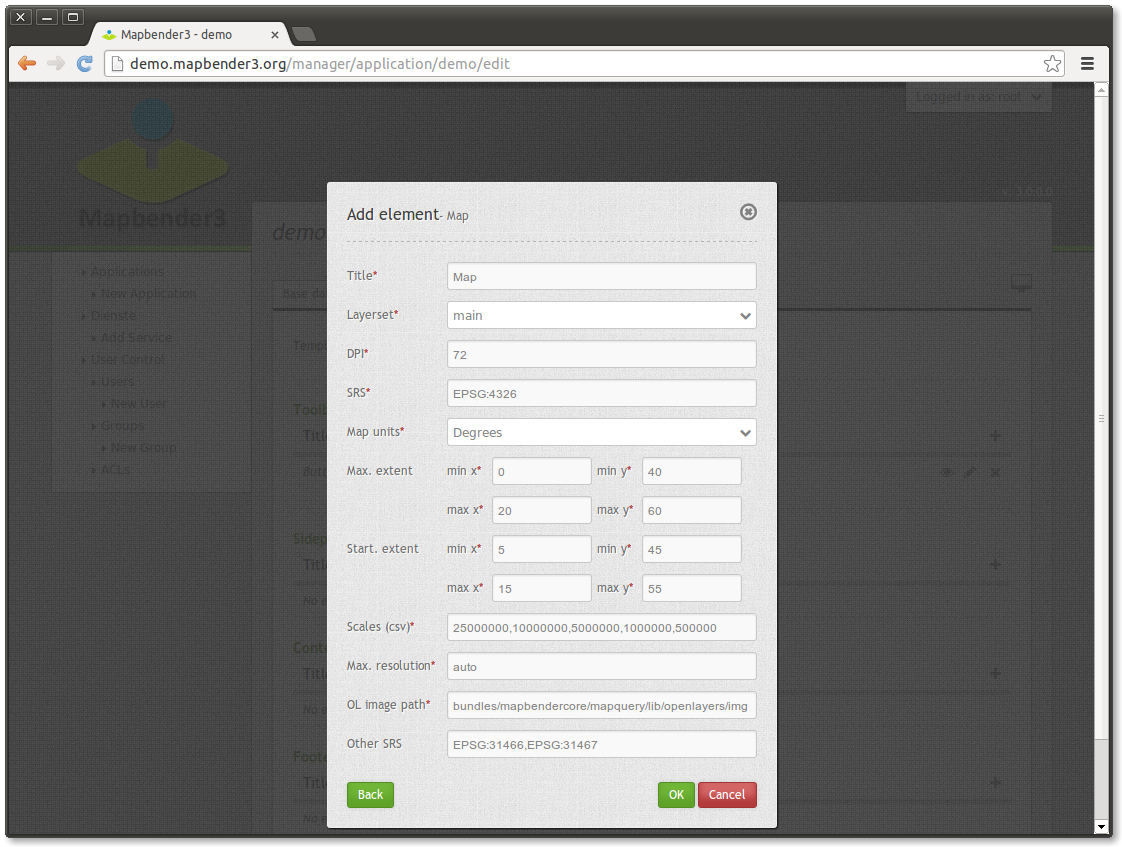Click the Scales (csv) input field
This screenshot has height=847, width=1122.
(x=601, y=627)
